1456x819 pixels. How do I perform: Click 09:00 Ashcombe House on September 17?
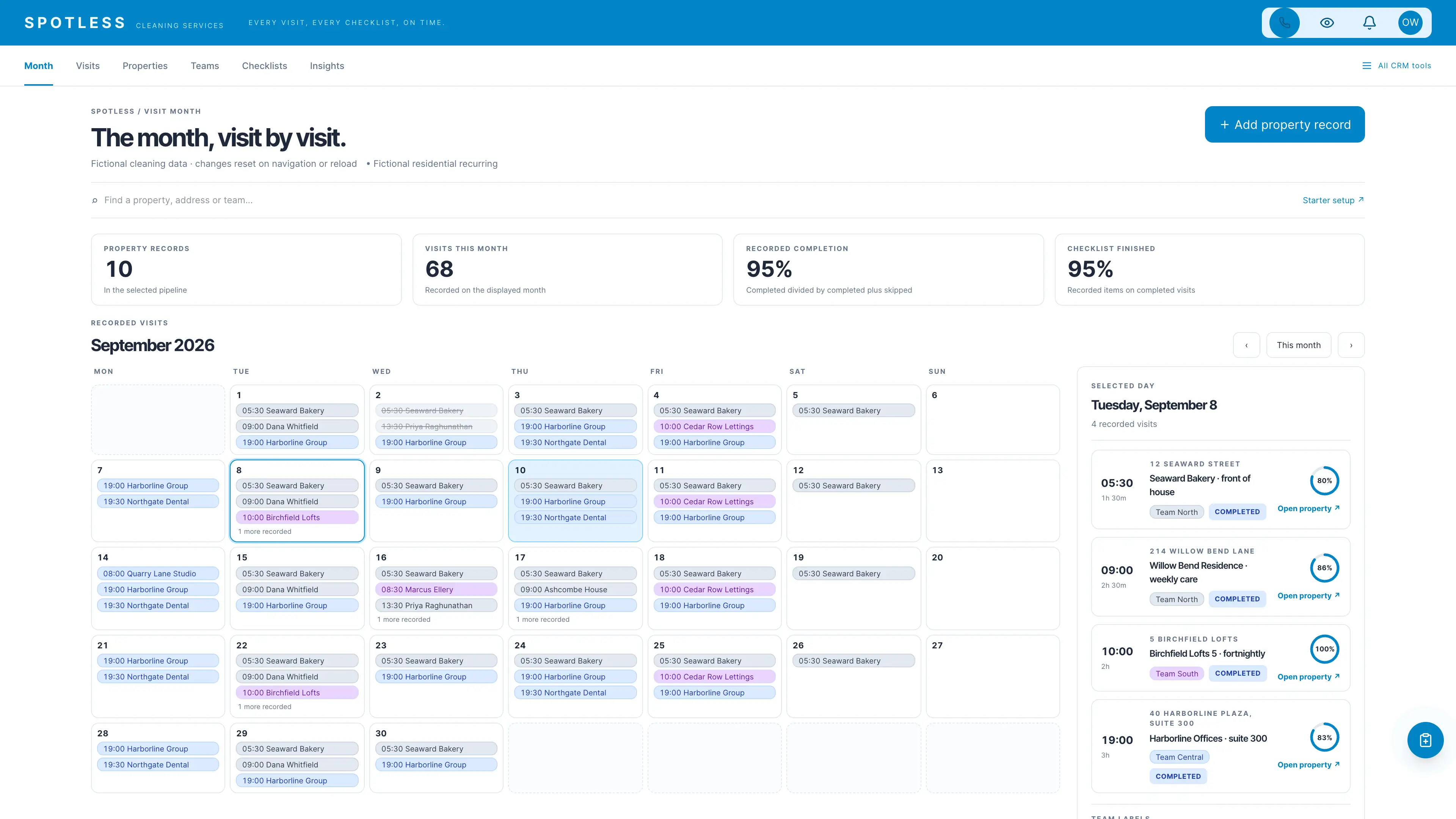(575, 589)
